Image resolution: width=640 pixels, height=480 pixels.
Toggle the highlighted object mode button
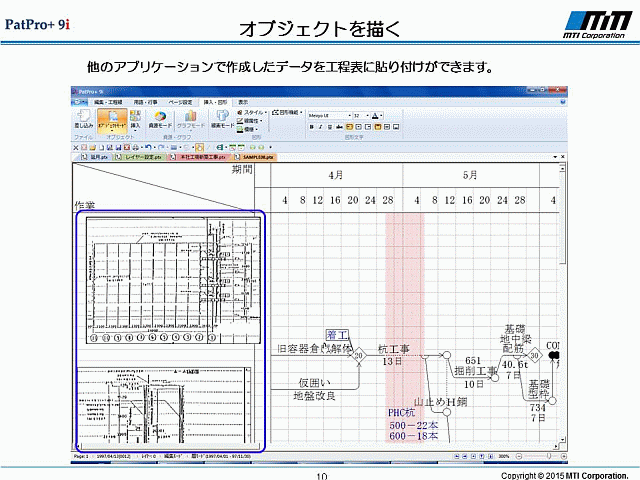pos(112,119)
